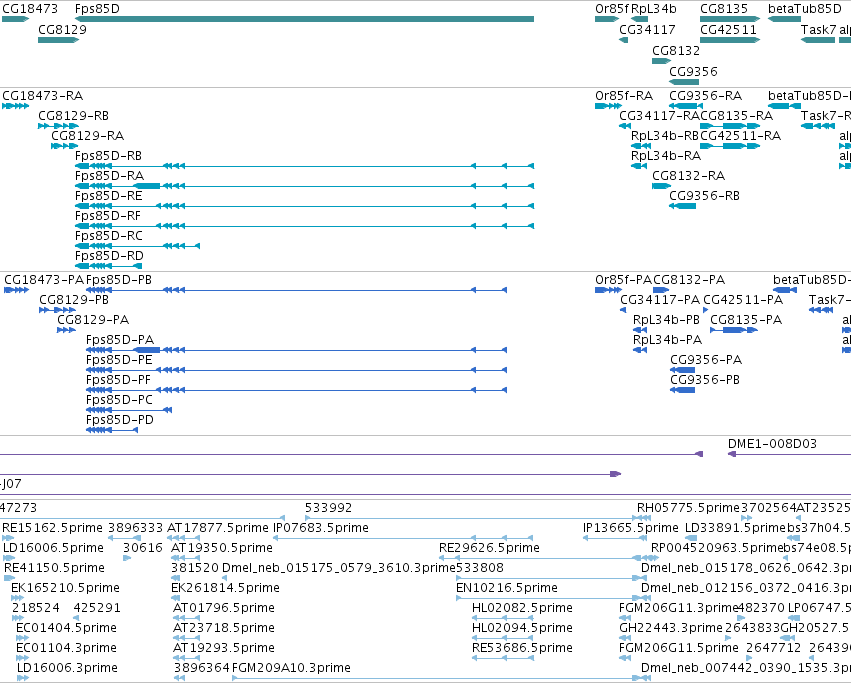This screenshot has height=683, width=851.
Task: Select the IP13665.5prime EST label
Action: pos(631,528)
